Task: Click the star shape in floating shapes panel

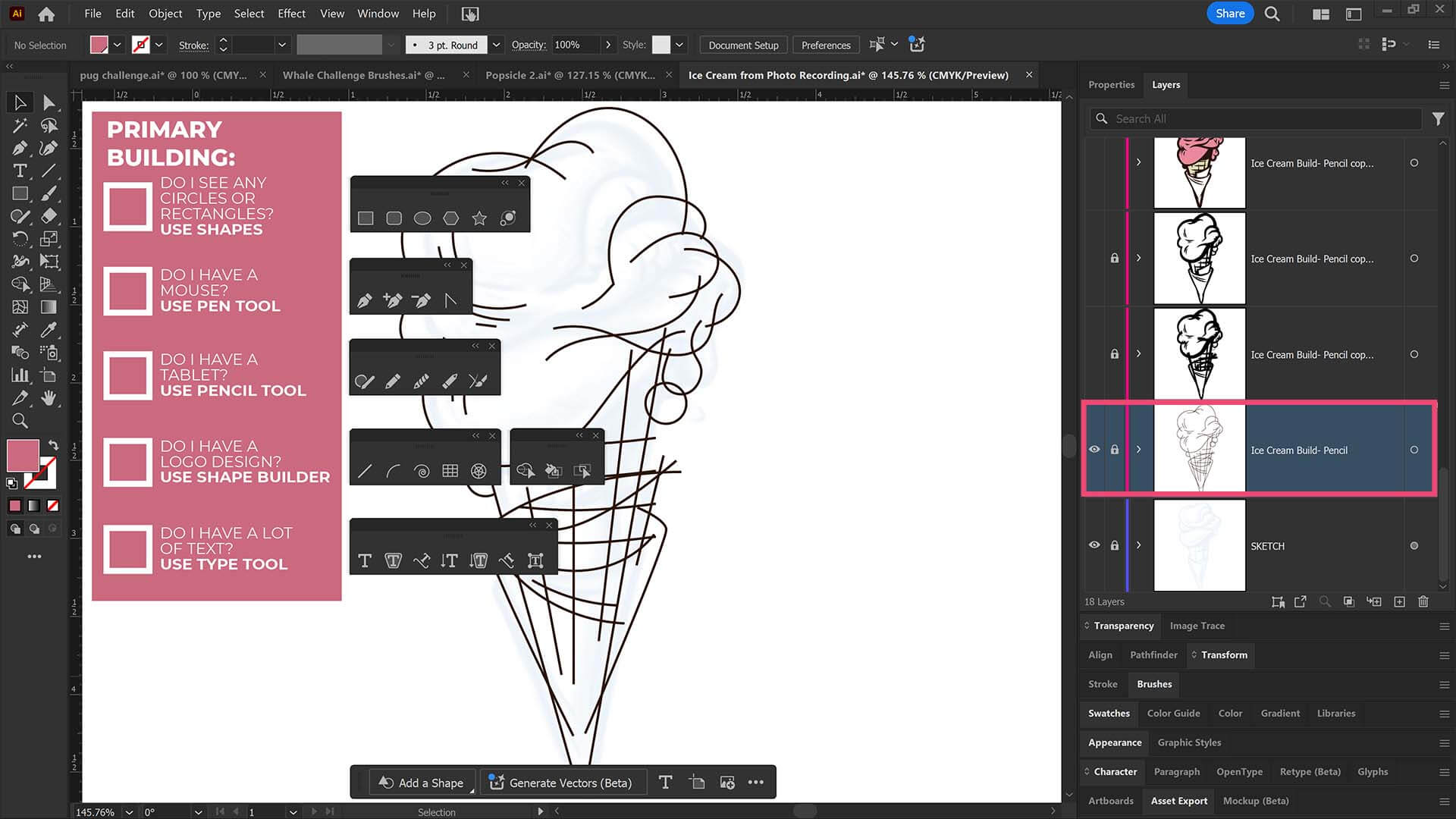Action: pos(479,218)
